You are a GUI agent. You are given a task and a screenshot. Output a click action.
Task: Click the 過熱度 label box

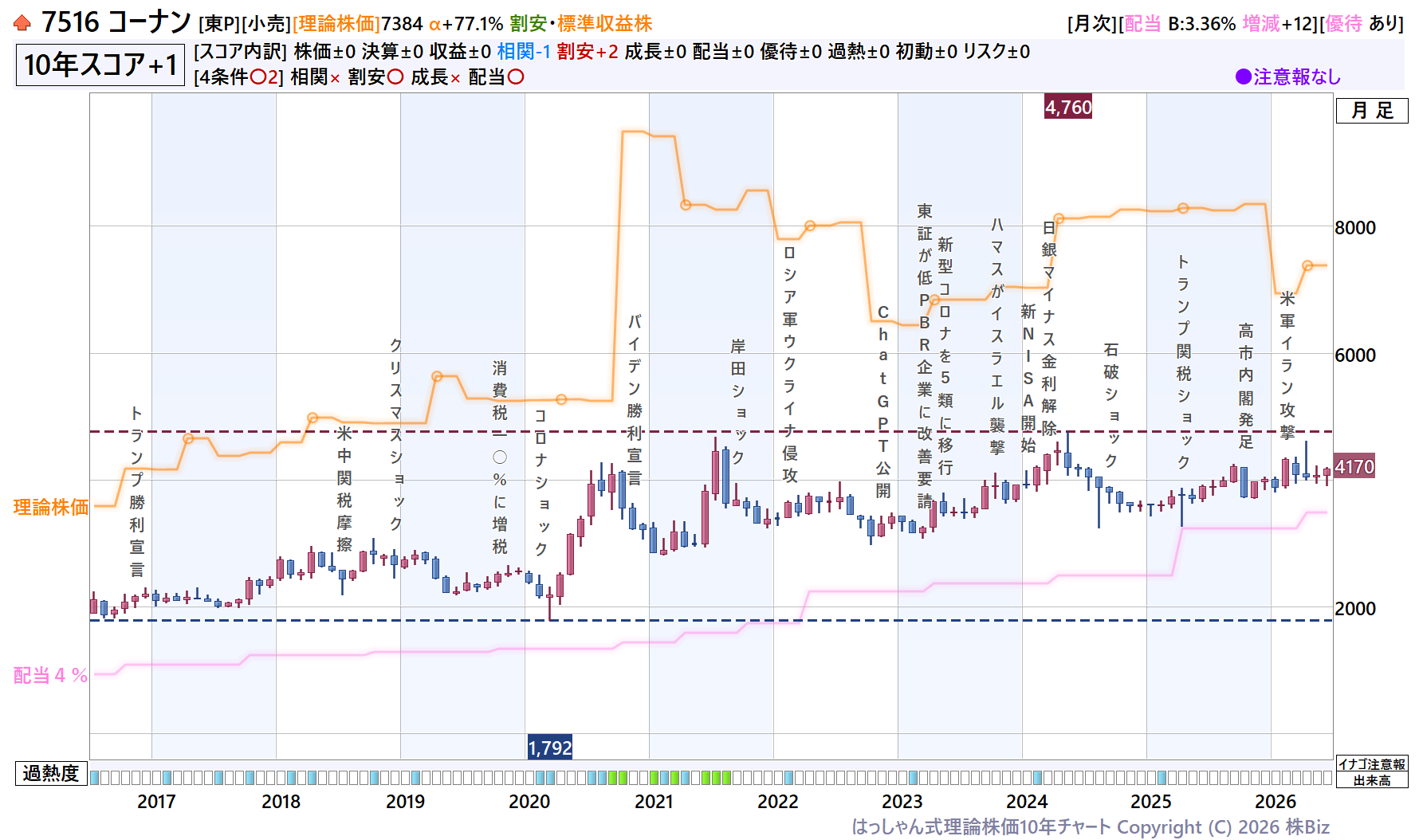[51, 774]
